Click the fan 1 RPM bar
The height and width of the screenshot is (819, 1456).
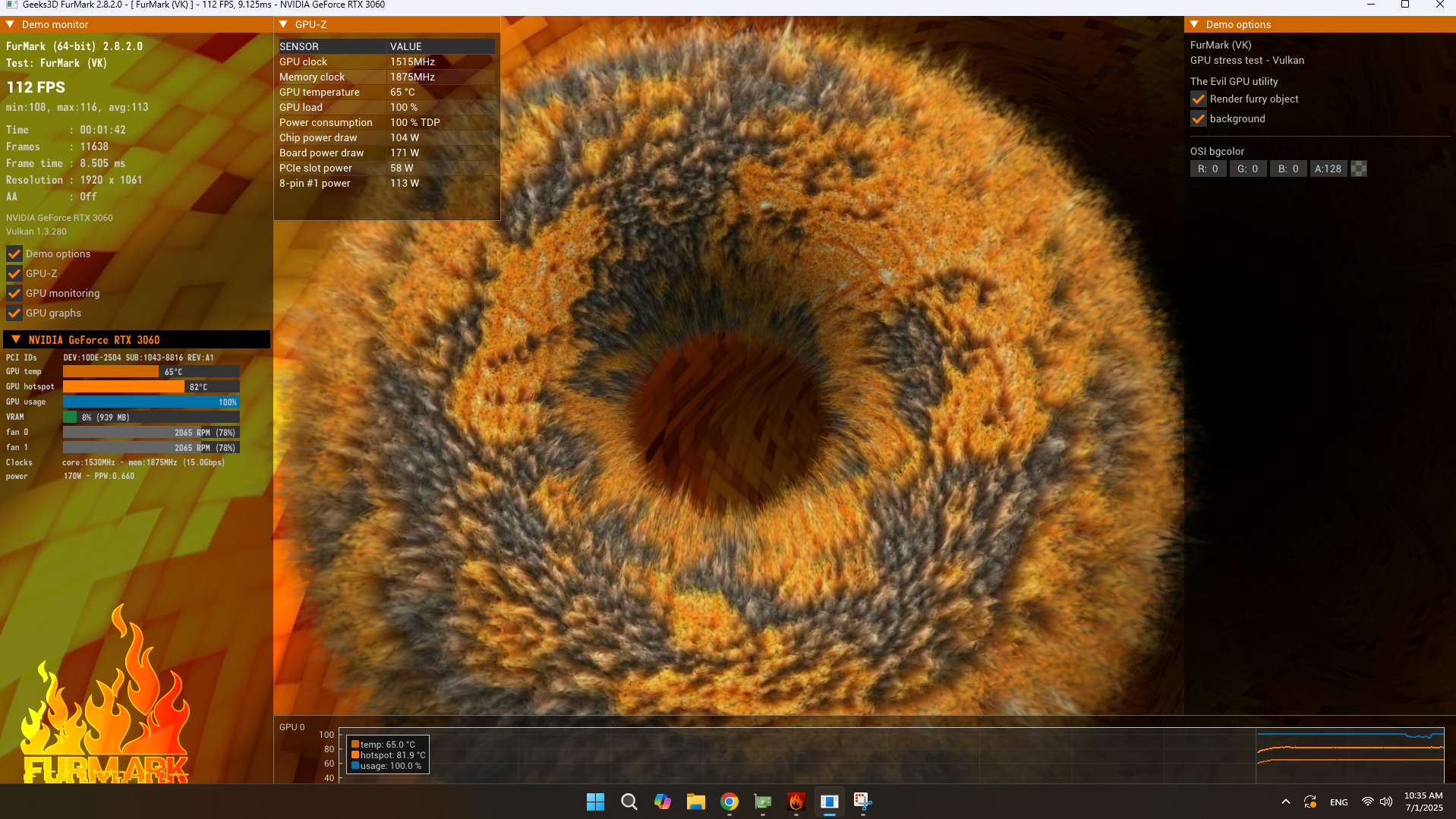tap(151, 447)
